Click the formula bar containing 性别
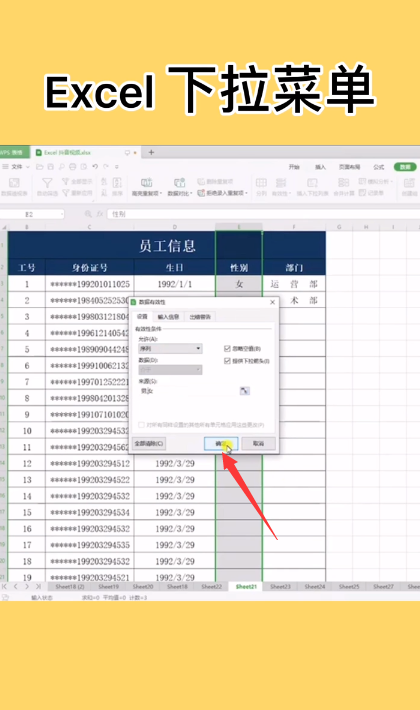The height and width of the screenshot is (710, 420). coord(264,214)
